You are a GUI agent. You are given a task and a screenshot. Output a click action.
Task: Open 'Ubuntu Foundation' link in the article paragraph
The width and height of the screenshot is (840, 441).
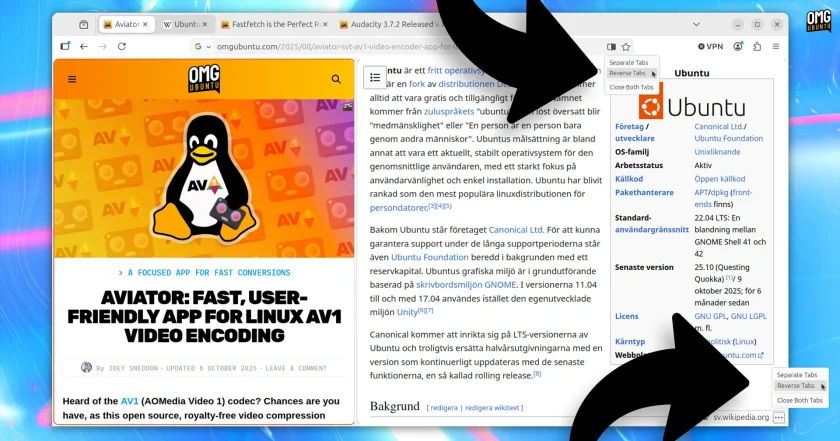click(430, 257)
